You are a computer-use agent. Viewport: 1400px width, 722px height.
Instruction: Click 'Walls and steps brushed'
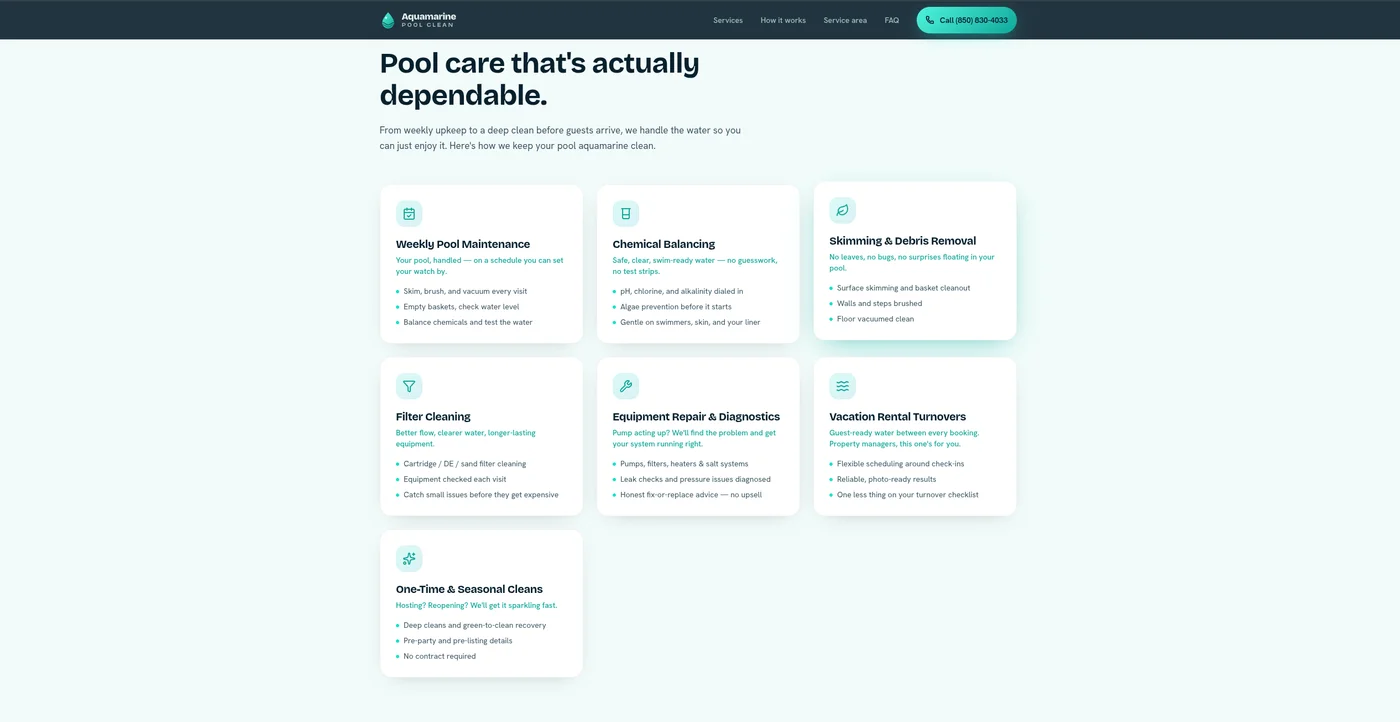click(x=880, y=303)
